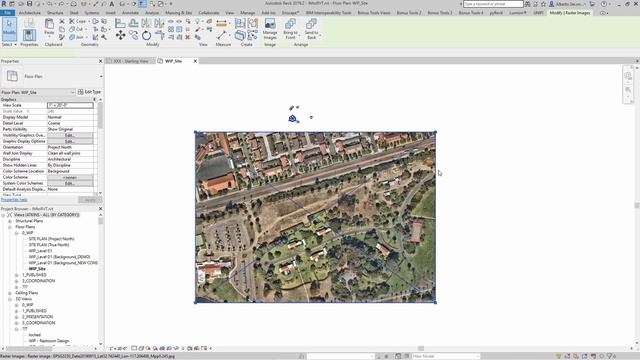Click the Floor Plan type thumbnail
This screenshot has height=360, width=640.
(12, 76)
